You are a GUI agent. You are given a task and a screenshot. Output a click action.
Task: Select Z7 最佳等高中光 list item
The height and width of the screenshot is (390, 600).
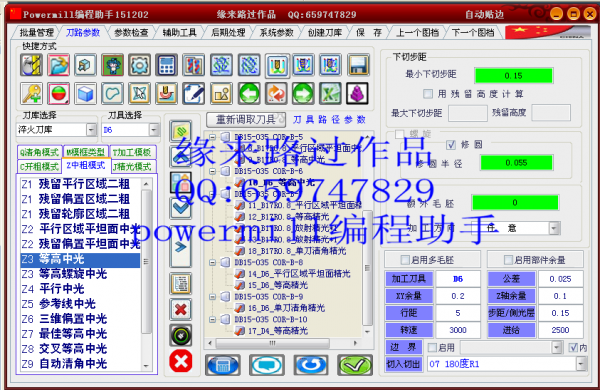tap(80, 334)
